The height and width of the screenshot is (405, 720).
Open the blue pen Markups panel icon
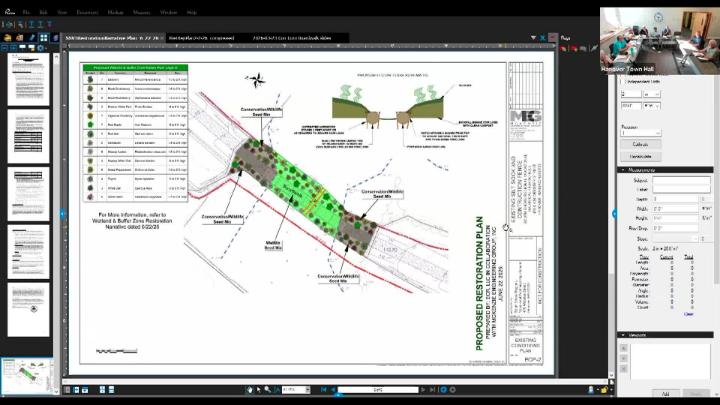point(32,38)
